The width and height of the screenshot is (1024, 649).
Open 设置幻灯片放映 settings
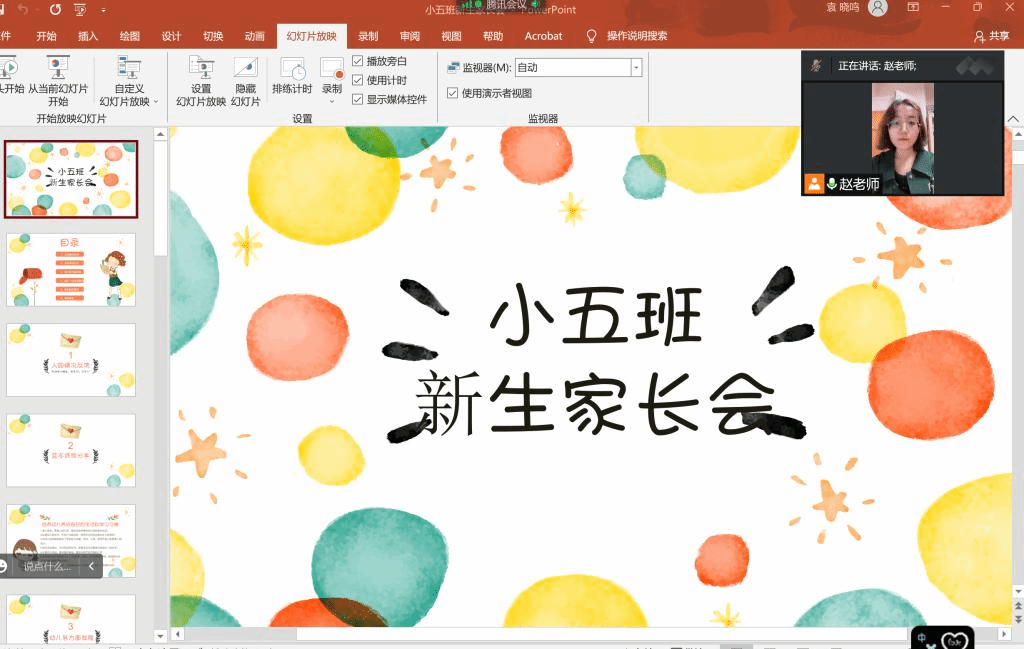point(201,82)
